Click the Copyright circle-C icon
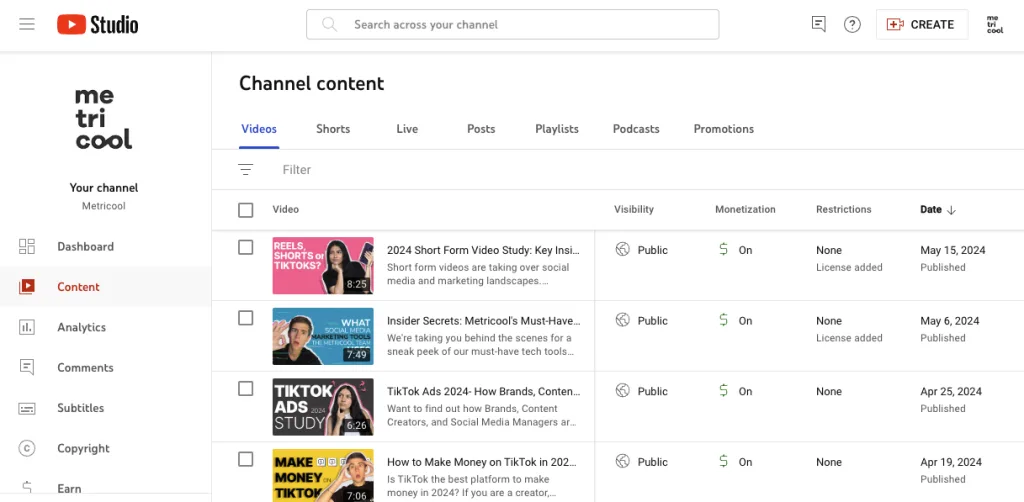The image size is (1024, 502). click(27, 448)
